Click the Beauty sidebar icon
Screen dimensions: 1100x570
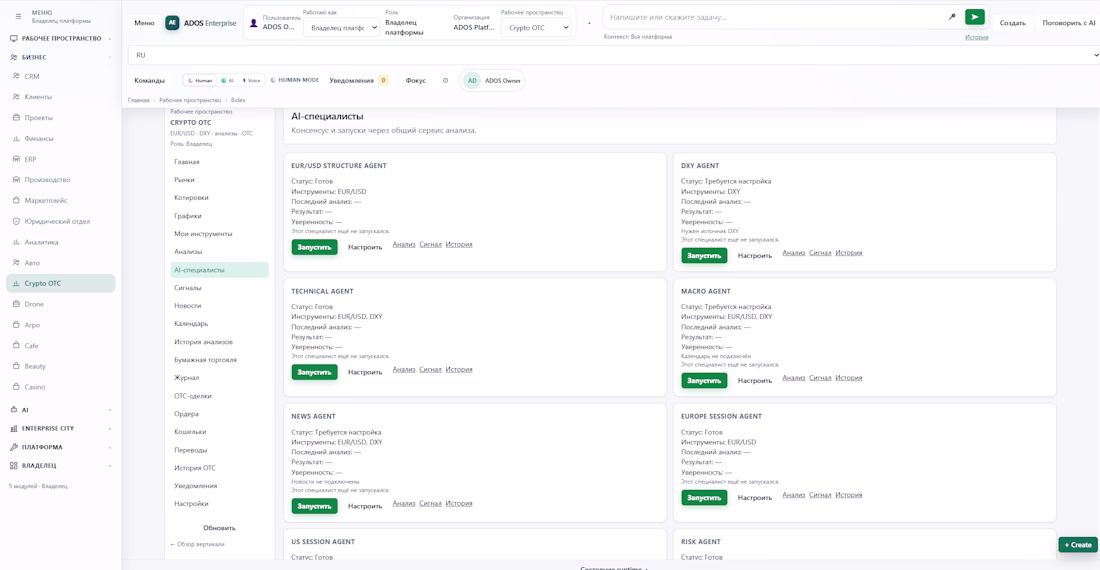pyautogui.click(x=16, y=366)
